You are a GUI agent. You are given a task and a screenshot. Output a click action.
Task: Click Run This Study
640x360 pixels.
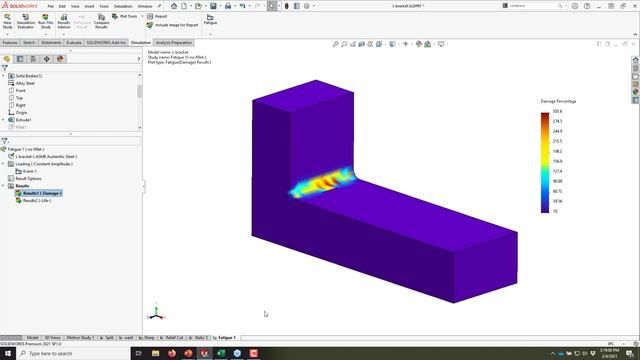[45, 20]
